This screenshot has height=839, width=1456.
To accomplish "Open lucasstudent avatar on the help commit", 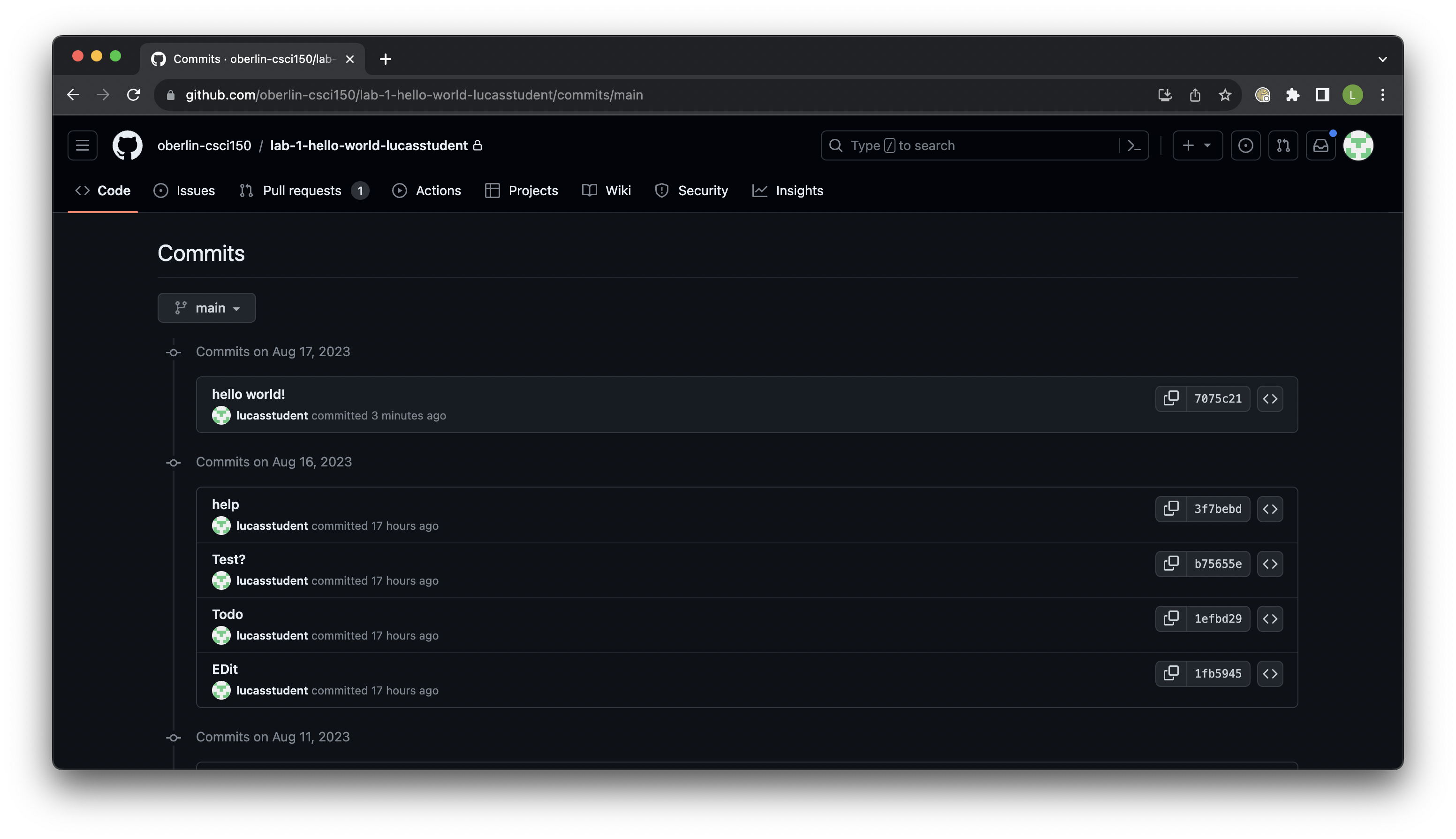I will (x=221, y=526).
